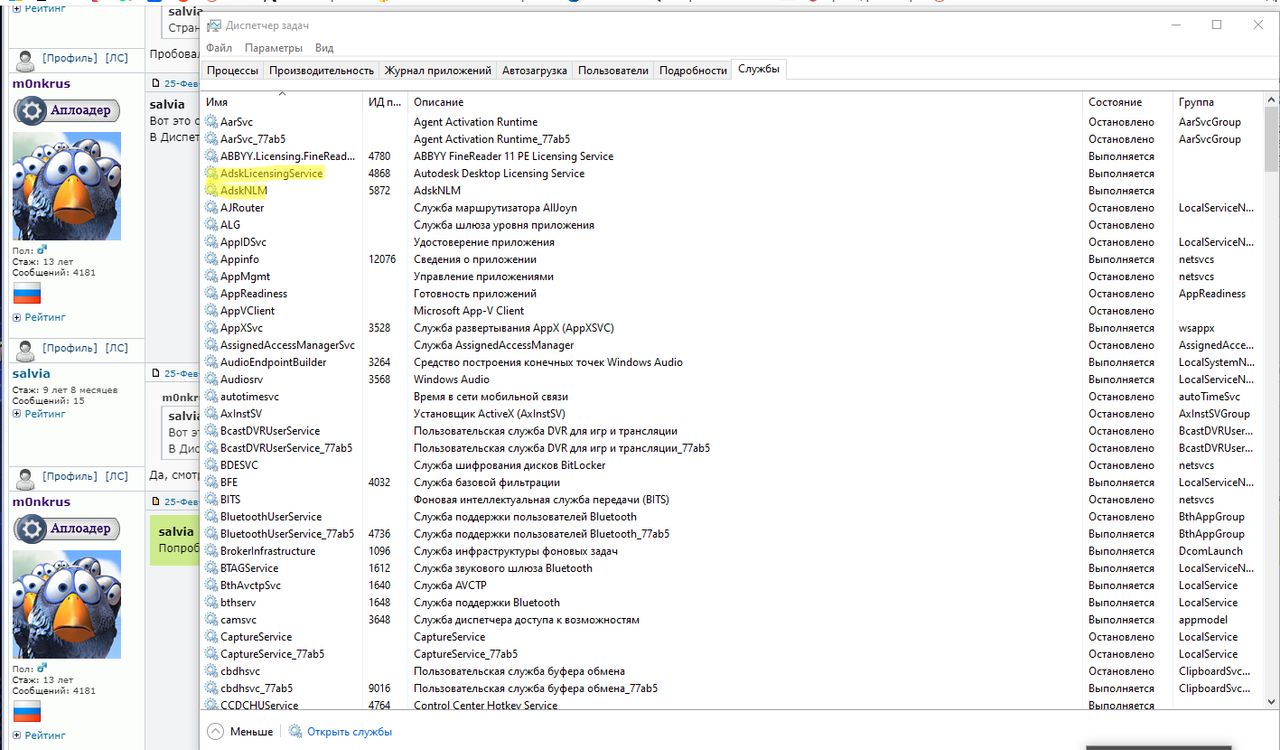Click the [ЛС] link next to salvia's profile
1280x750 pixels.
click(x=117, y=348)
